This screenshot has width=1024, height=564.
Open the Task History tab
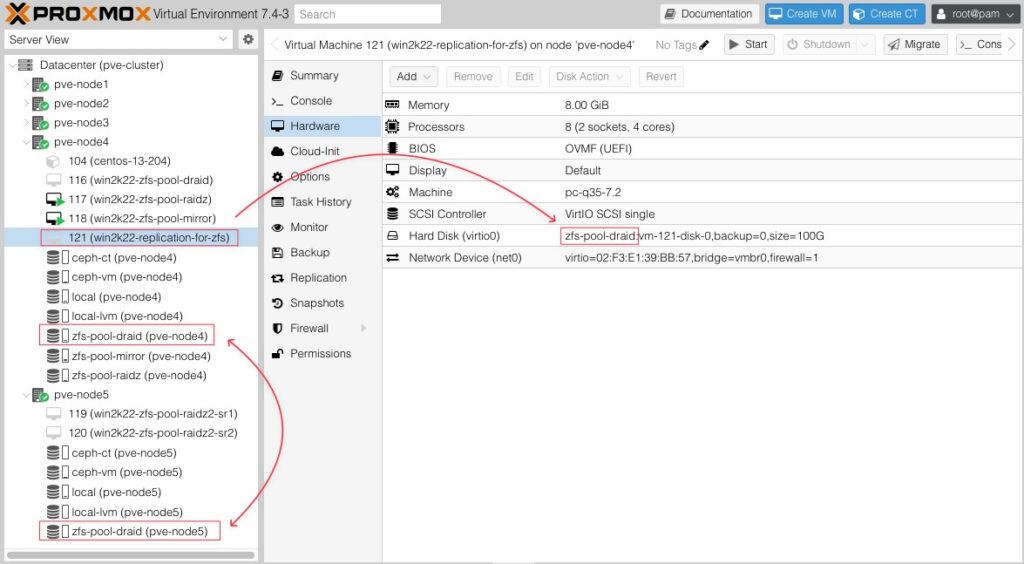click(x=323, y=202)
